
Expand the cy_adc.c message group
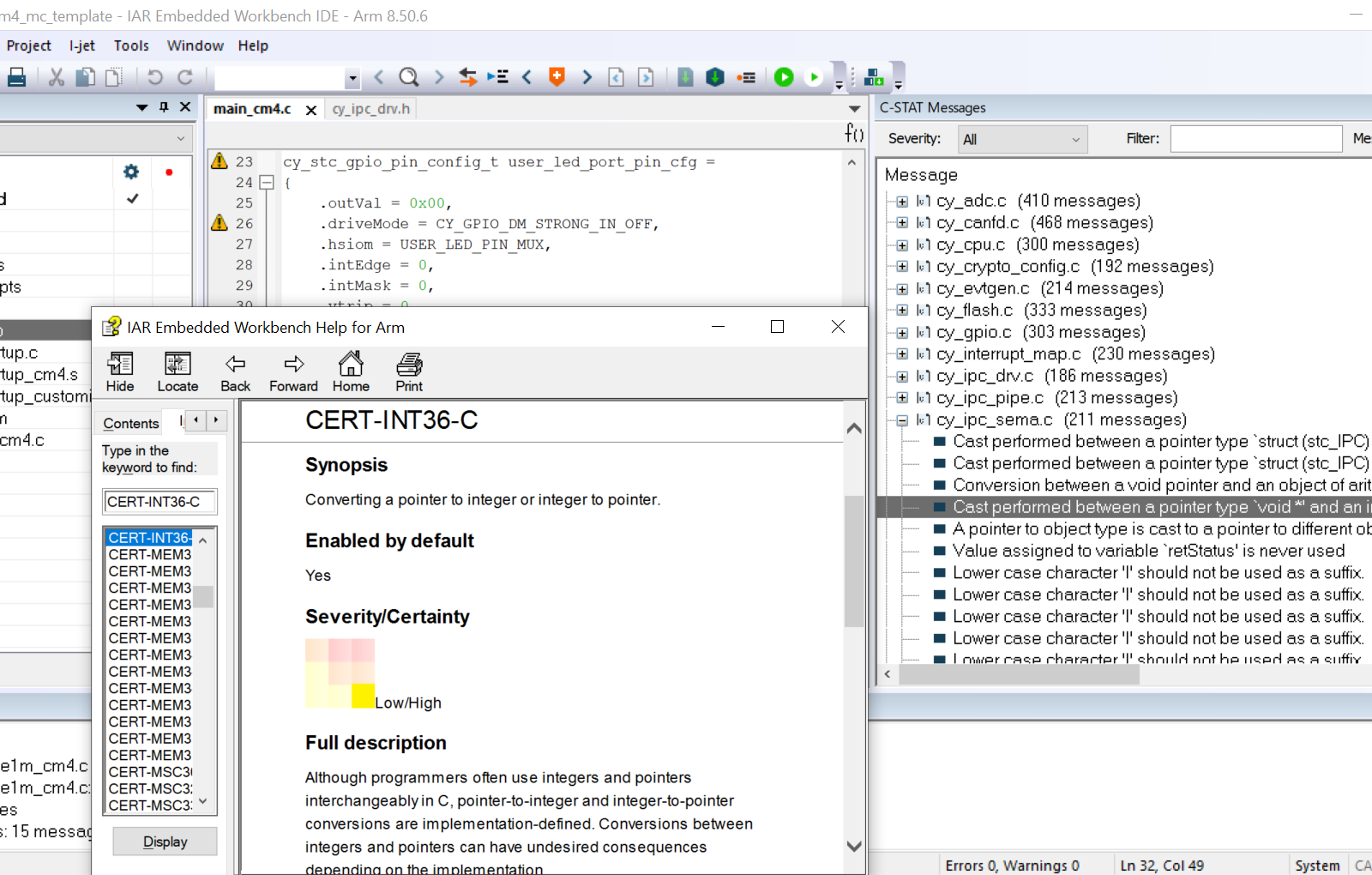pyautogui.click(x=902, y=202)
